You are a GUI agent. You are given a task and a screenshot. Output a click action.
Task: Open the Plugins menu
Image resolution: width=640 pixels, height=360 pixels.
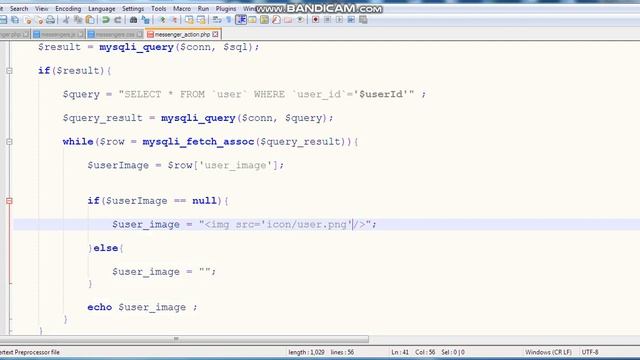[x=226, y=9]
